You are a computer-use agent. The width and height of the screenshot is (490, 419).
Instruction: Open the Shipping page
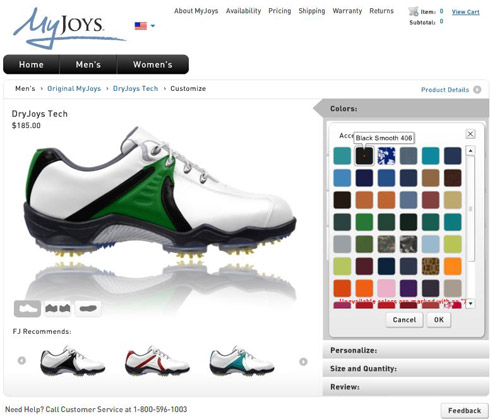click(x=312, y=11)
